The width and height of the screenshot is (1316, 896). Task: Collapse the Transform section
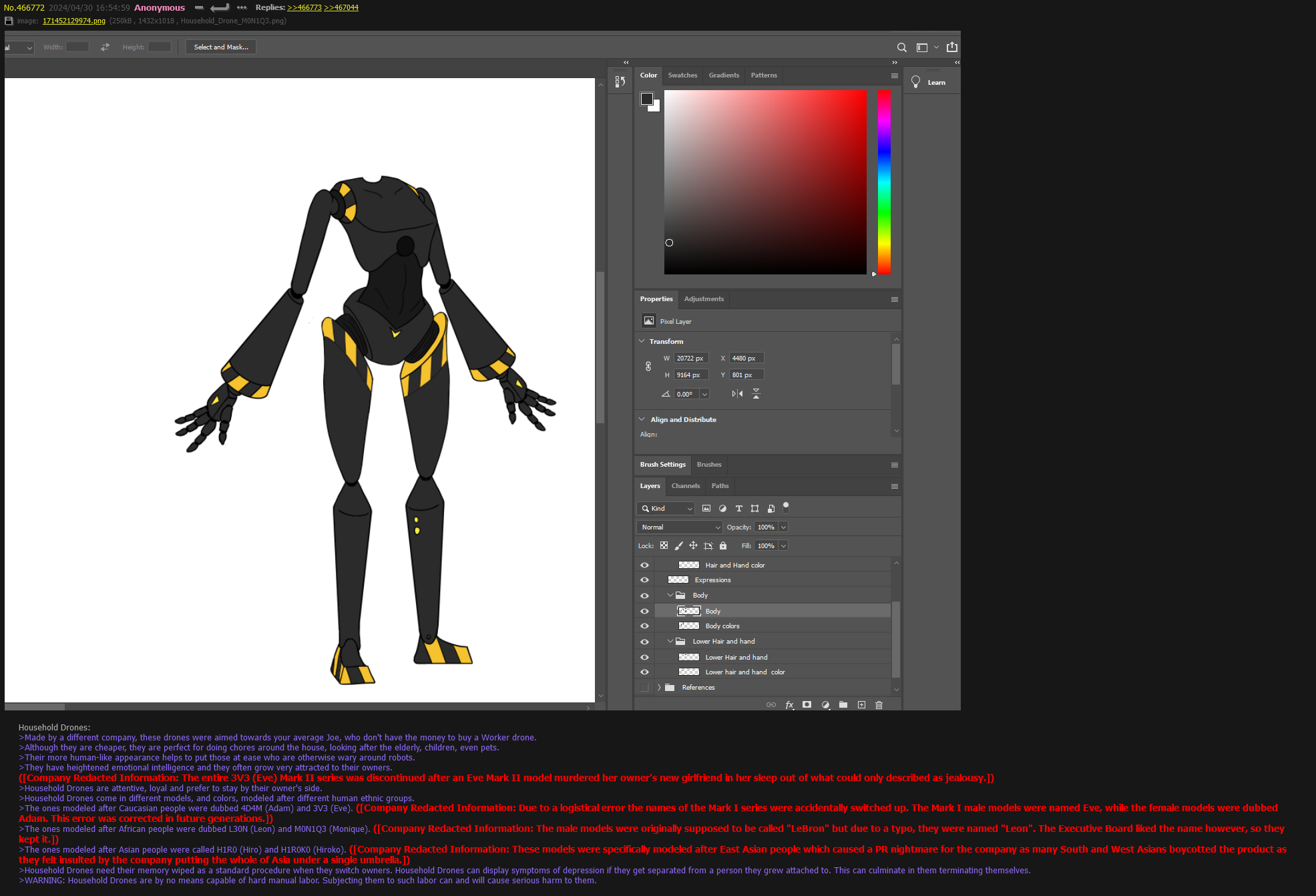pos(642,341)
